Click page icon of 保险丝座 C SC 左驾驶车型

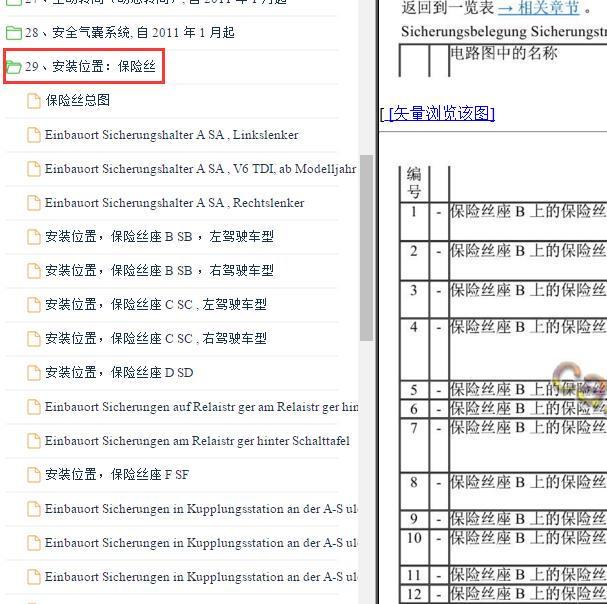coord(34,305)
